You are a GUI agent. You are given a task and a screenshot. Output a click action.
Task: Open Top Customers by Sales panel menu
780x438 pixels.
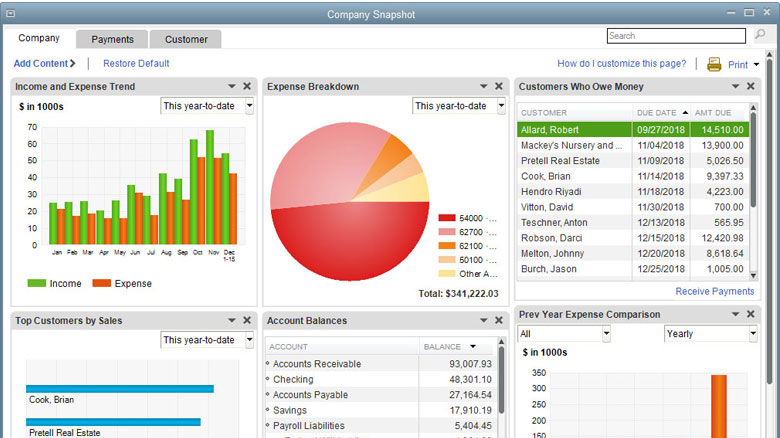pyautogui.click(x=232, y=320)
